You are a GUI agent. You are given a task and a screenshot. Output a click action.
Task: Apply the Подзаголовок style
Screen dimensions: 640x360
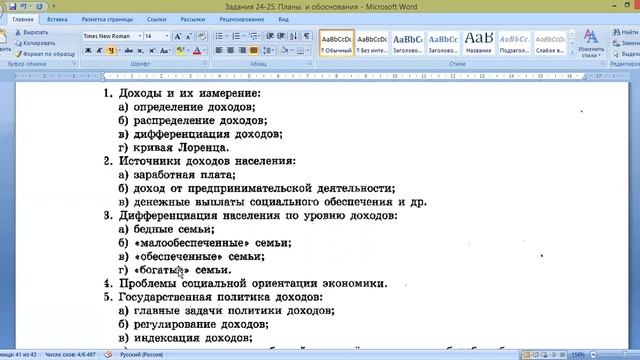coord(514,43)
